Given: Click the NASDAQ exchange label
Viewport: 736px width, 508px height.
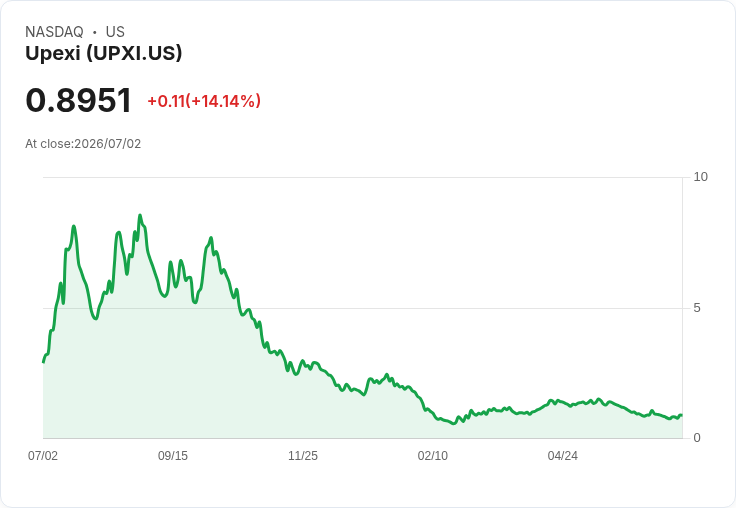Looking at the screenshot, I should coord(54,32).
